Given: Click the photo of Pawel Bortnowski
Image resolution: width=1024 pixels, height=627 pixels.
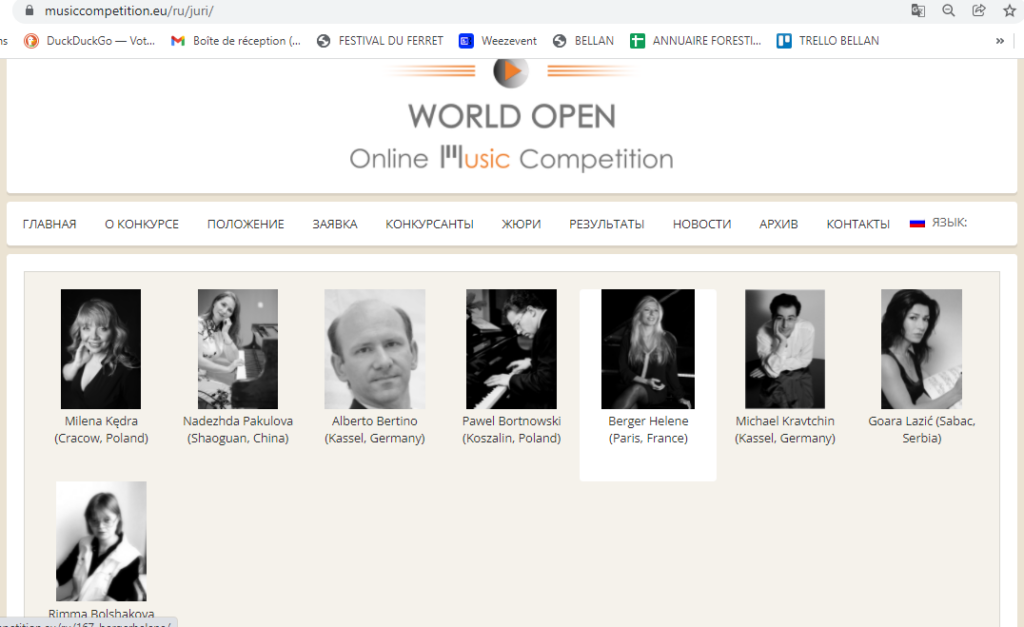Looking at the screenshot, I should tap(511, 349).
